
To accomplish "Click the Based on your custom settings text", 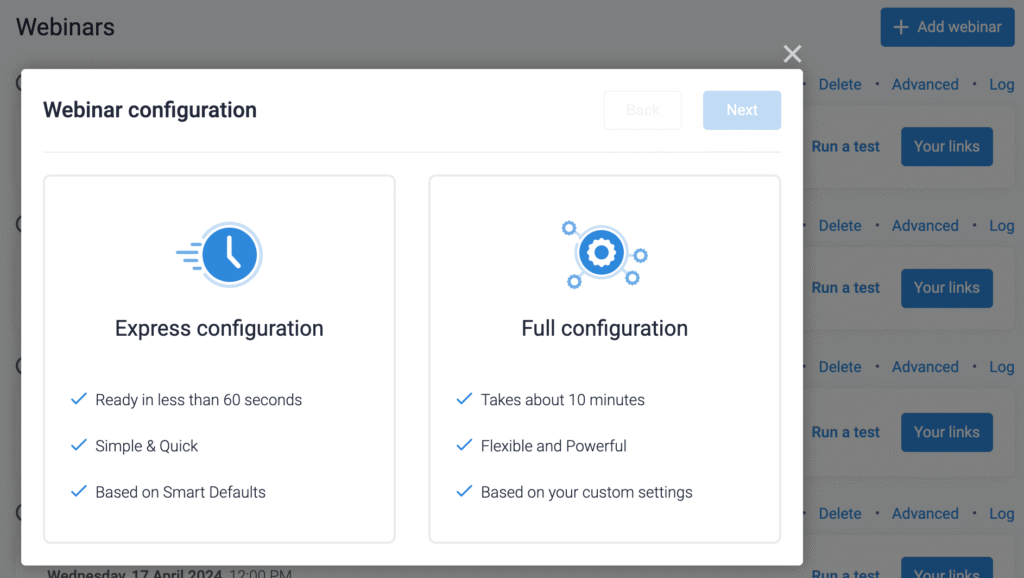I will click(586, 492).
